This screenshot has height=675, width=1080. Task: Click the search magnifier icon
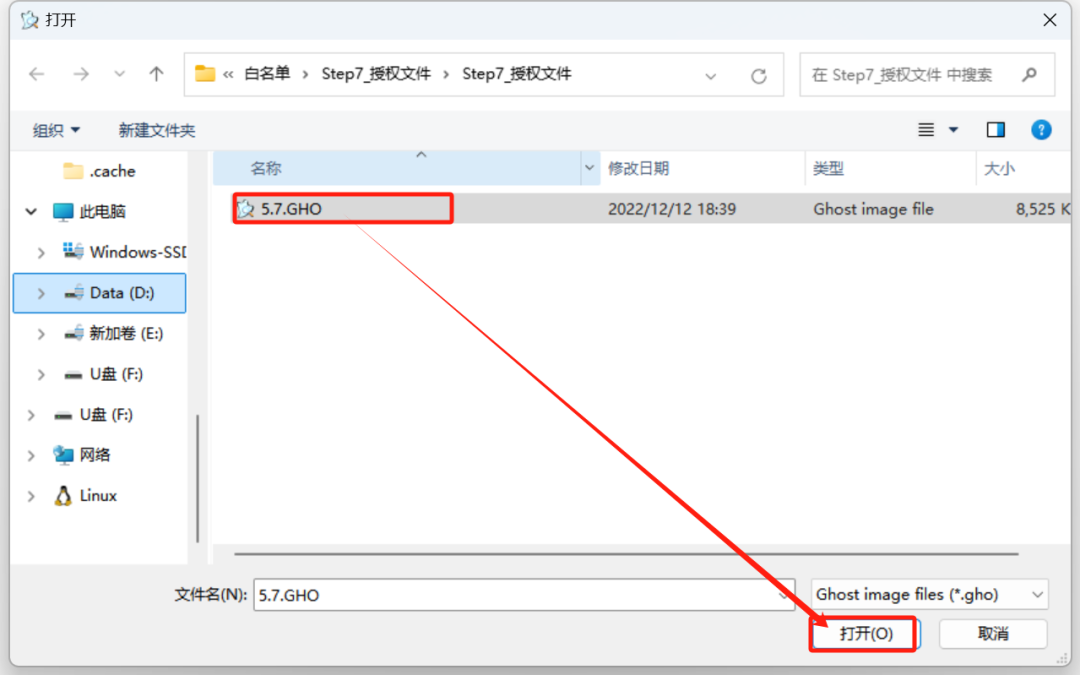tap(1030, 74)
